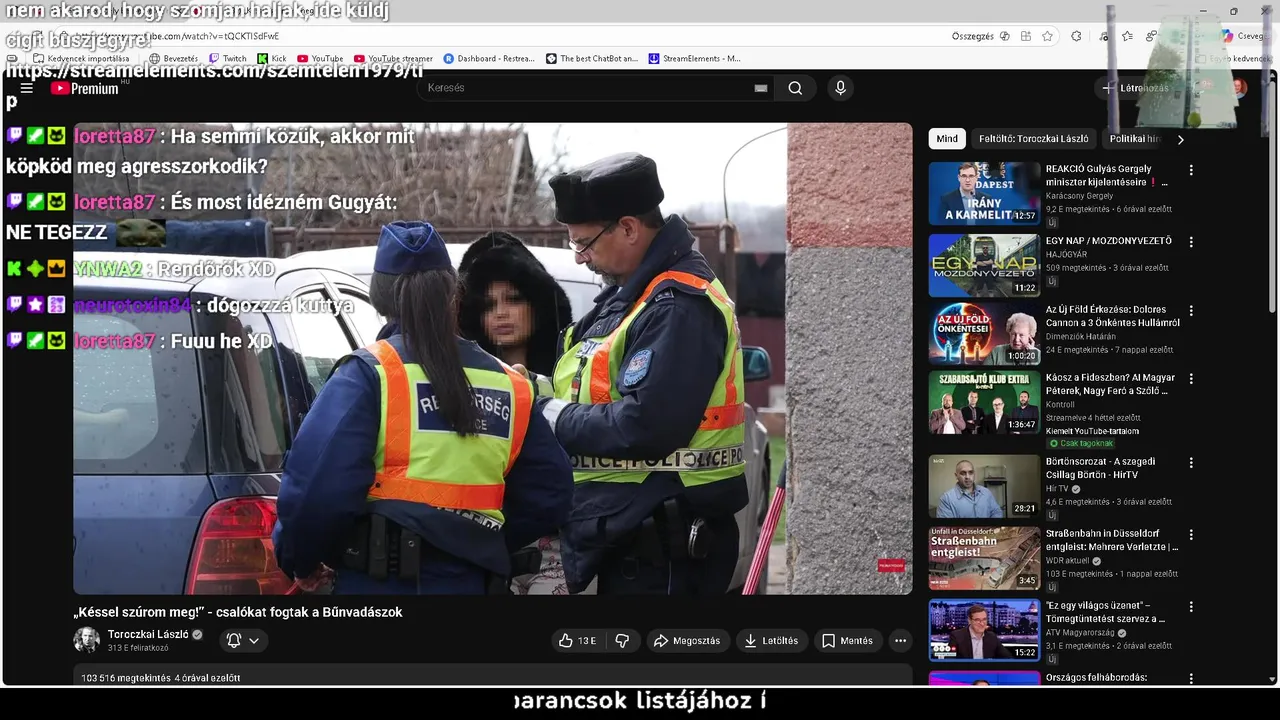Image resolution: width=1280 pixels, height=720 pixels.
Task: Open the Twitch bookmark
Action: pyautogui.click(x=228, y=59)
